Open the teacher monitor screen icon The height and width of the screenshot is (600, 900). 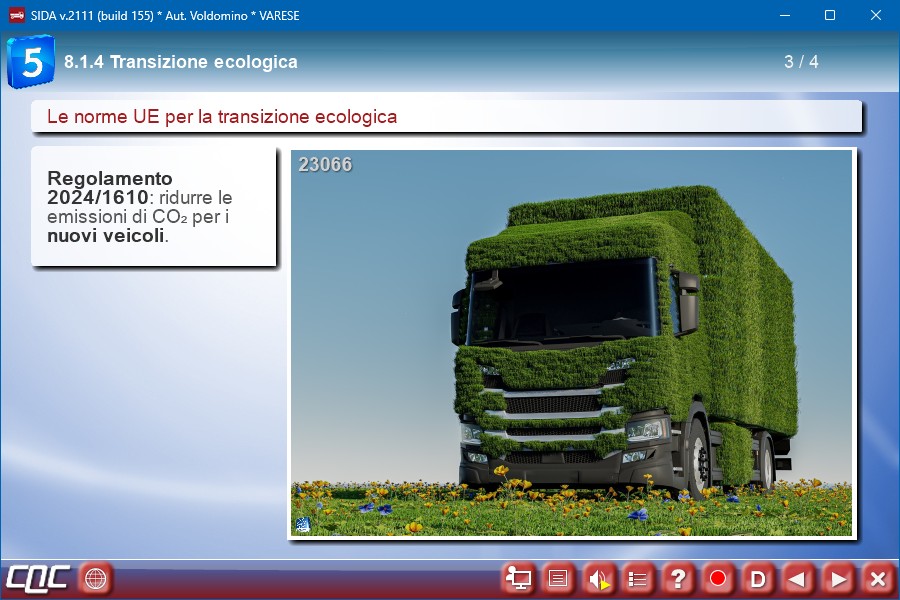click(518, 578)
